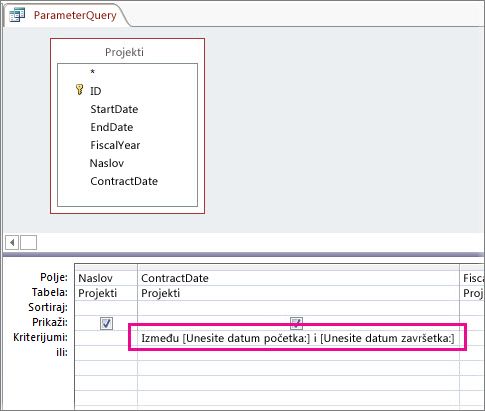
Task: Click the Kriterijumi row label
Action: (x=40, y=337)
